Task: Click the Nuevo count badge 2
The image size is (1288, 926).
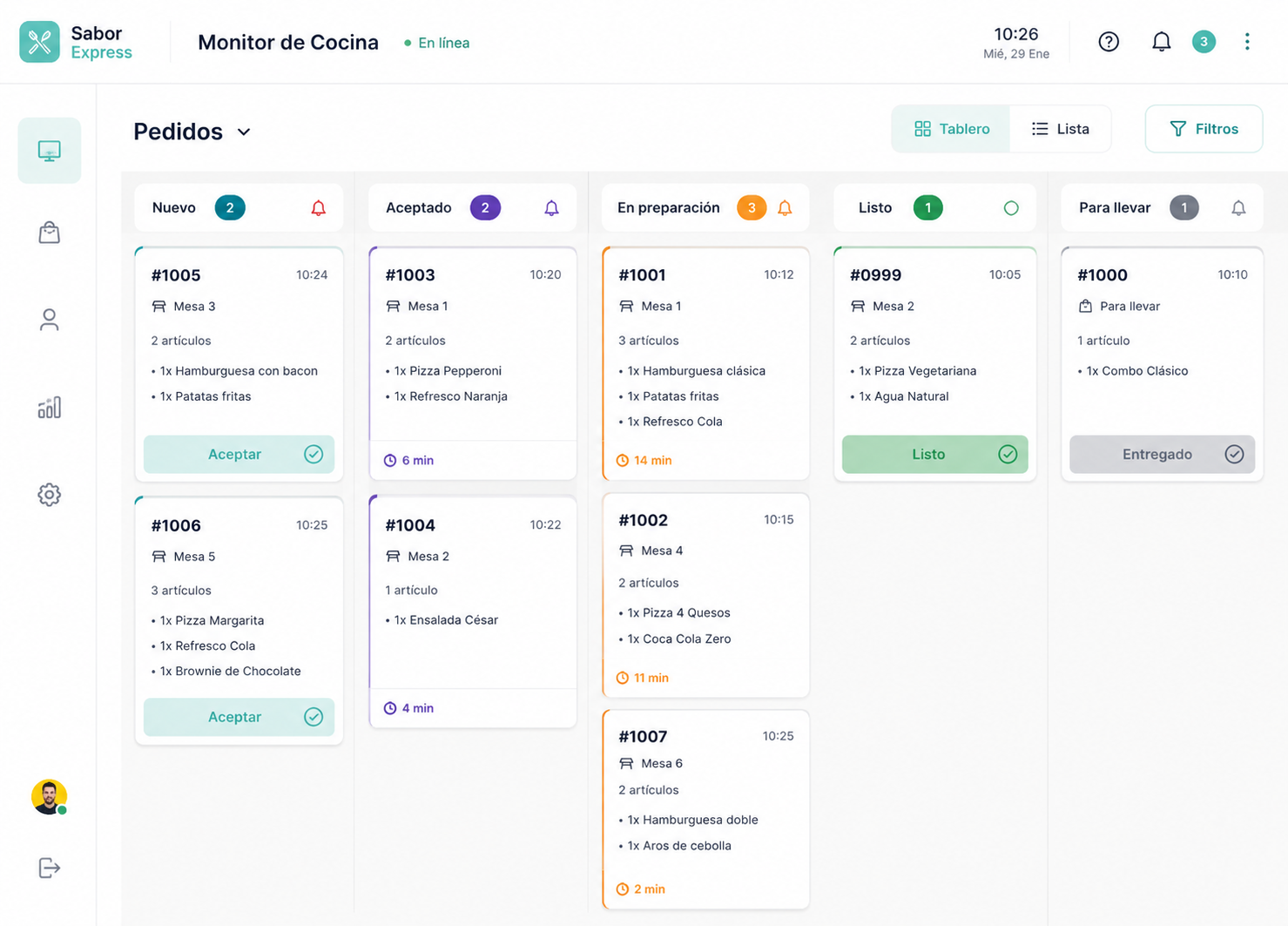Action: pos(230,207)
